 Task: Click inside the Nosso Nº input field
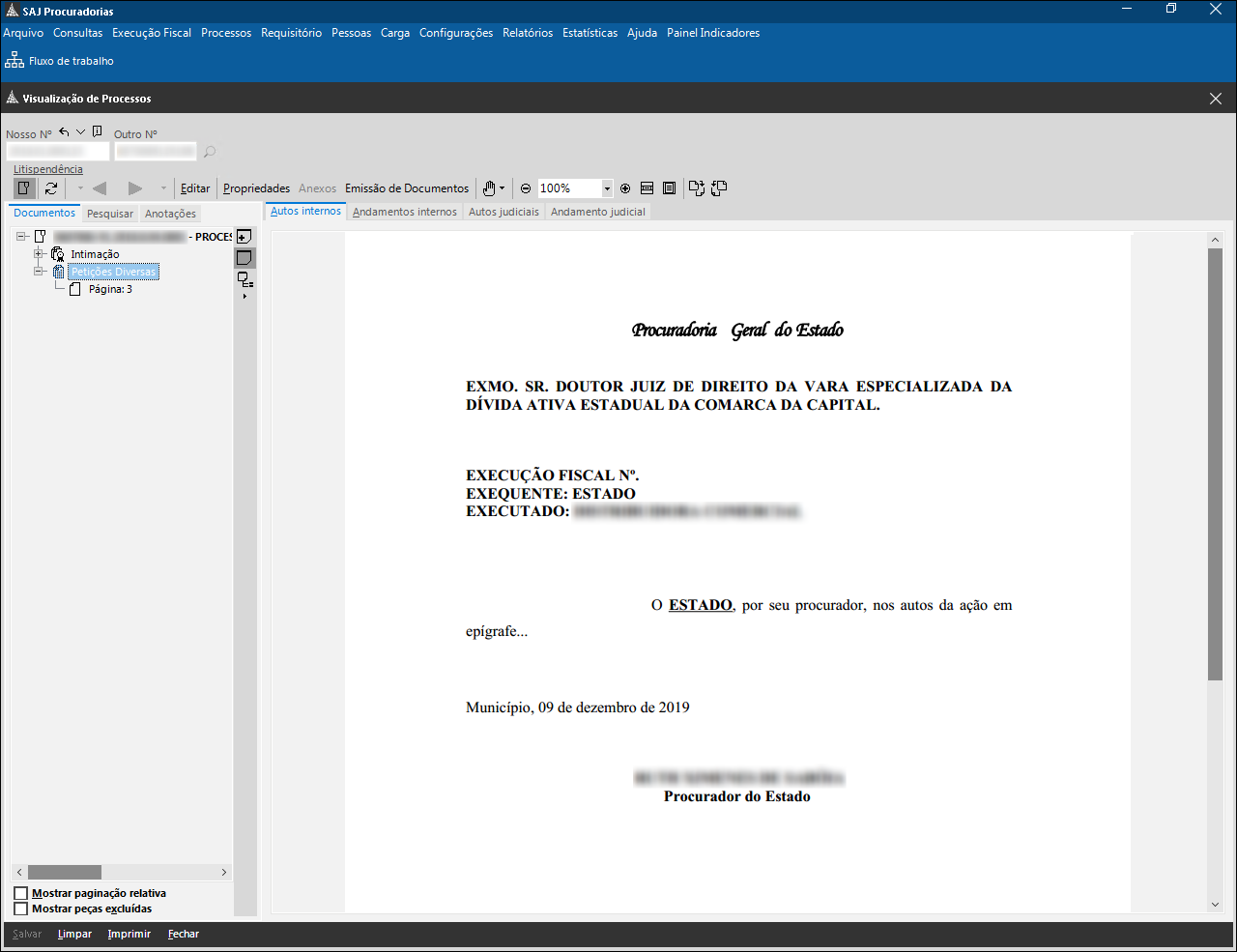[x=58, y=151]
